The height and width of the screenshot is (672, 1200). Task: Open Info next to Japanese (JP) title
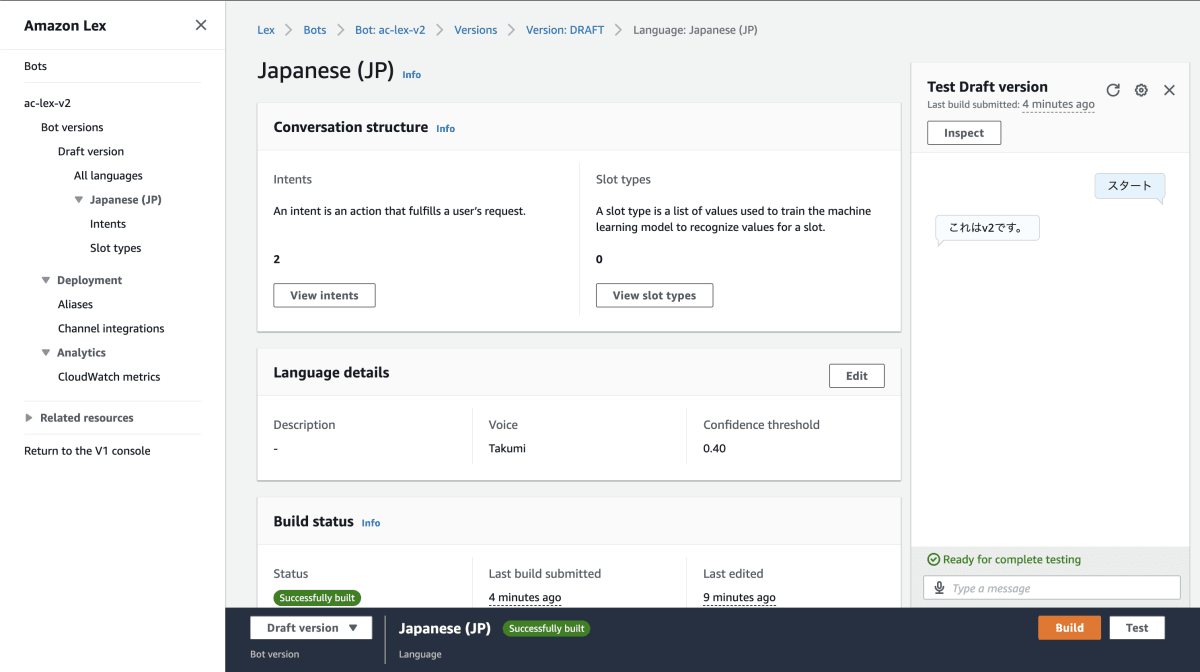tap(411, 75)
